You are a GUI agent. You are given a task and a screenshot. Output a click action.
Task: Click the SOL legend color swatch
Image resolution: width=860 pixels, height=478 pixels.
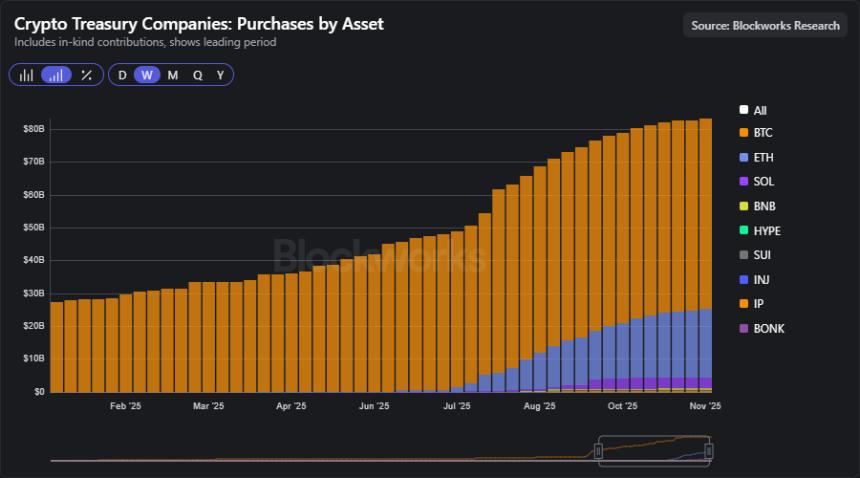pos(743,182)
